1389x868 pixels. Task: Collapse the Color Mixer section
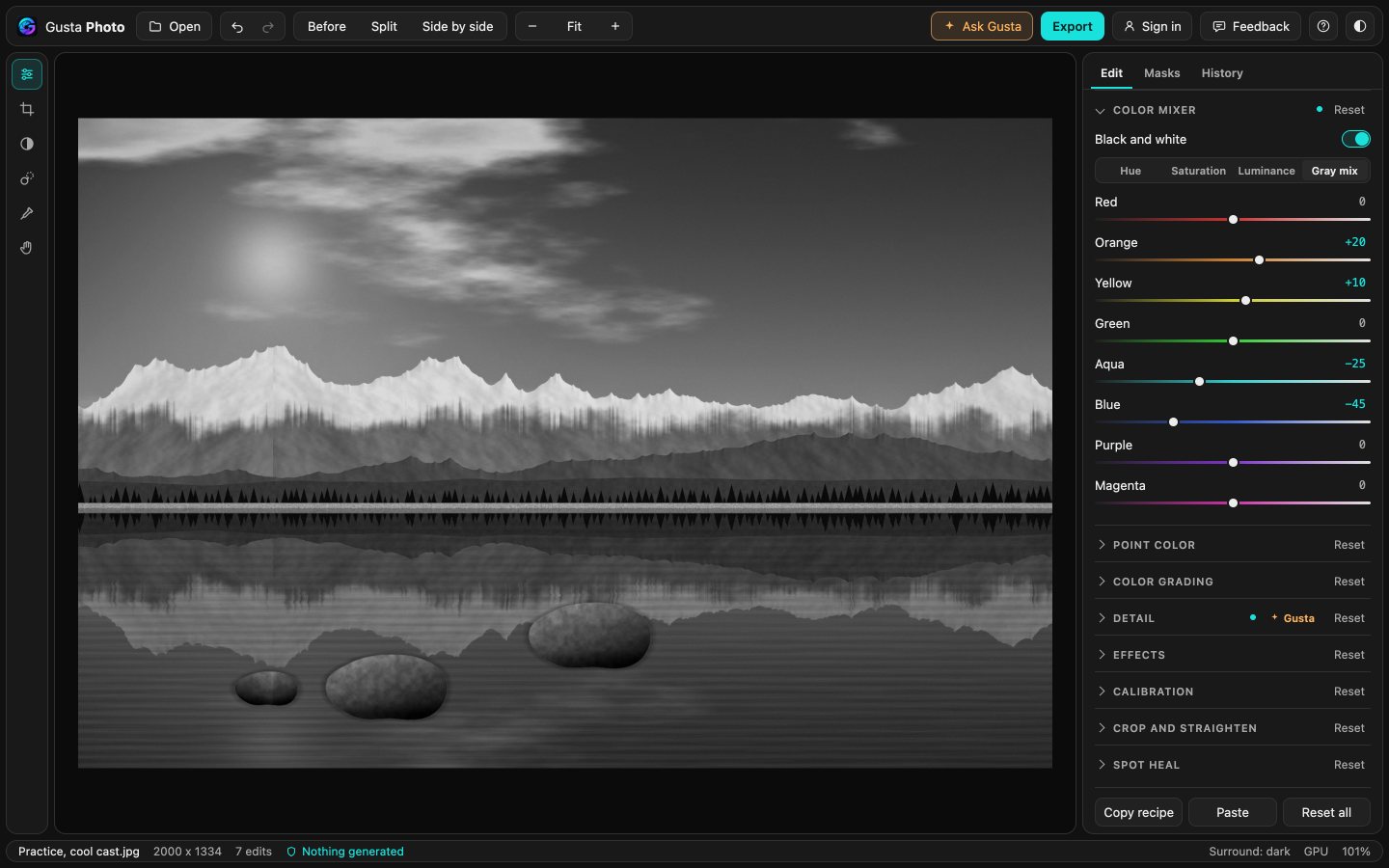tap(1100, 110)
